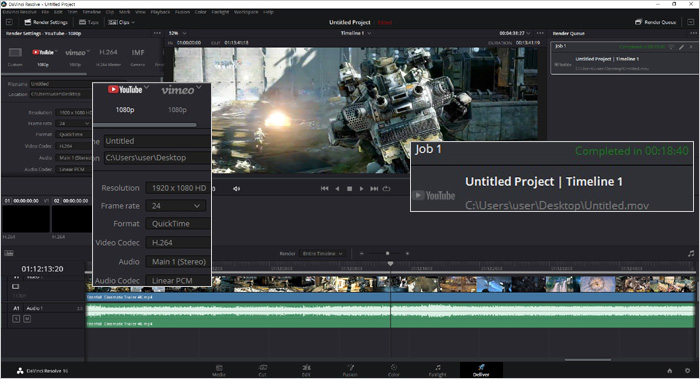Screen dimensions: 700x379
Task: Adjust the timeline zoom slider handle
Action: [388, 254]
